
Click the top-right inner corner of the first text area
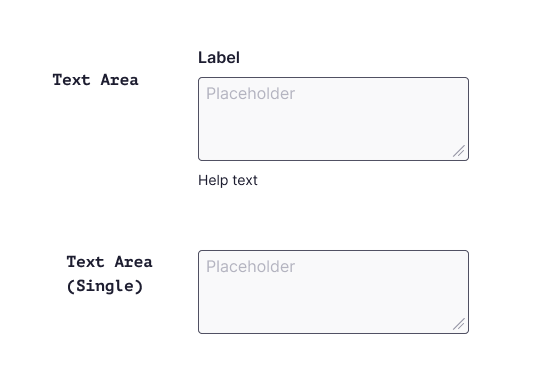point(461,85)
